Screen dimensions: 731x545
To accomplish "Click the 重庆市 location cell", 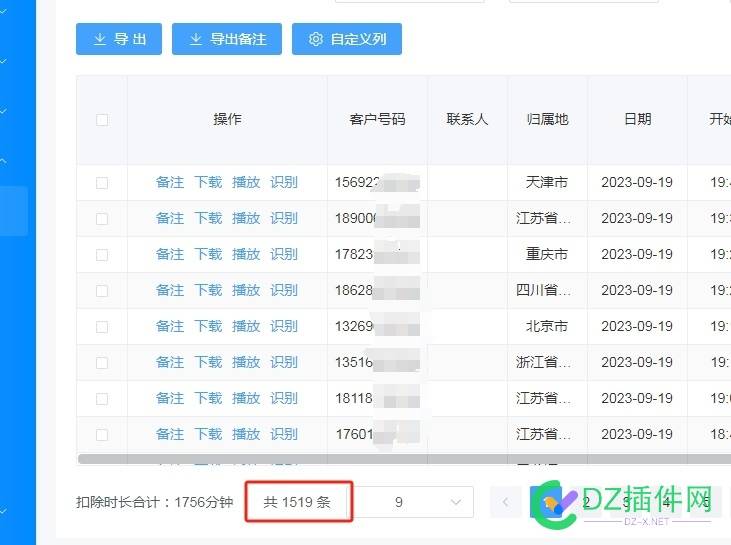I will click(x=546, y=254).
